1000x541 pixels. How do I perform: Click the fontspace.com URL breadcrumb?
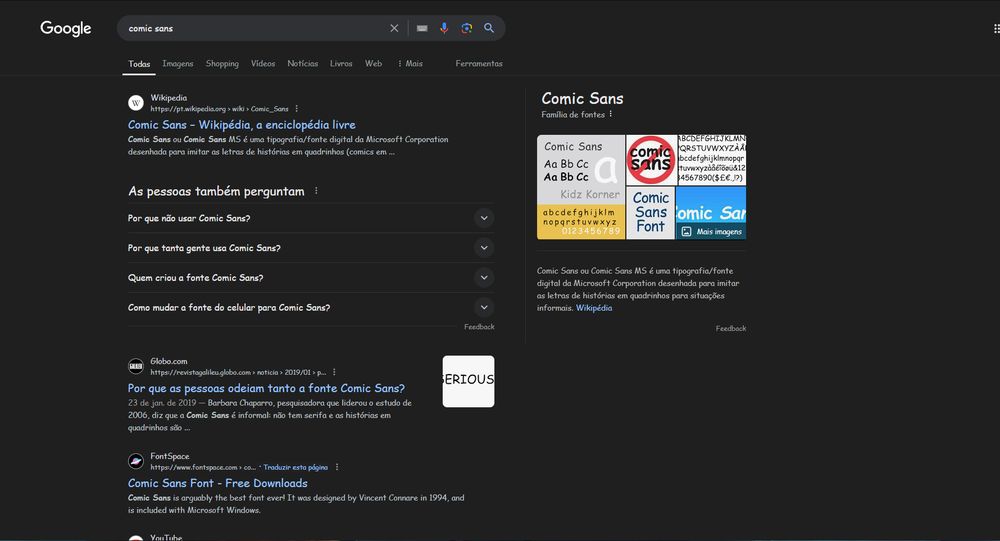203,467
